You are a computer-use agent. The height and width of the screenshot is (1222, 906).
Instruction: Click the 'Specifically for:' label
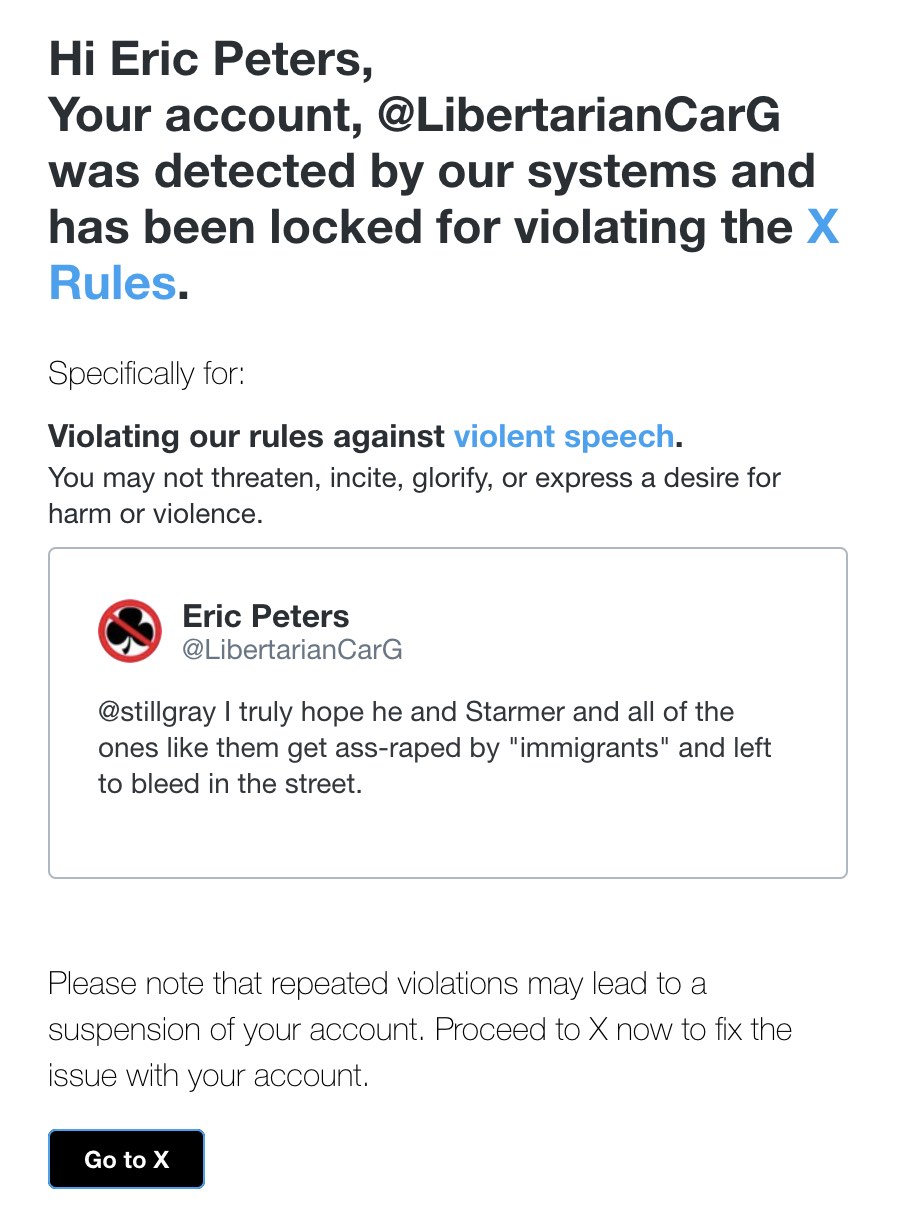146,374
